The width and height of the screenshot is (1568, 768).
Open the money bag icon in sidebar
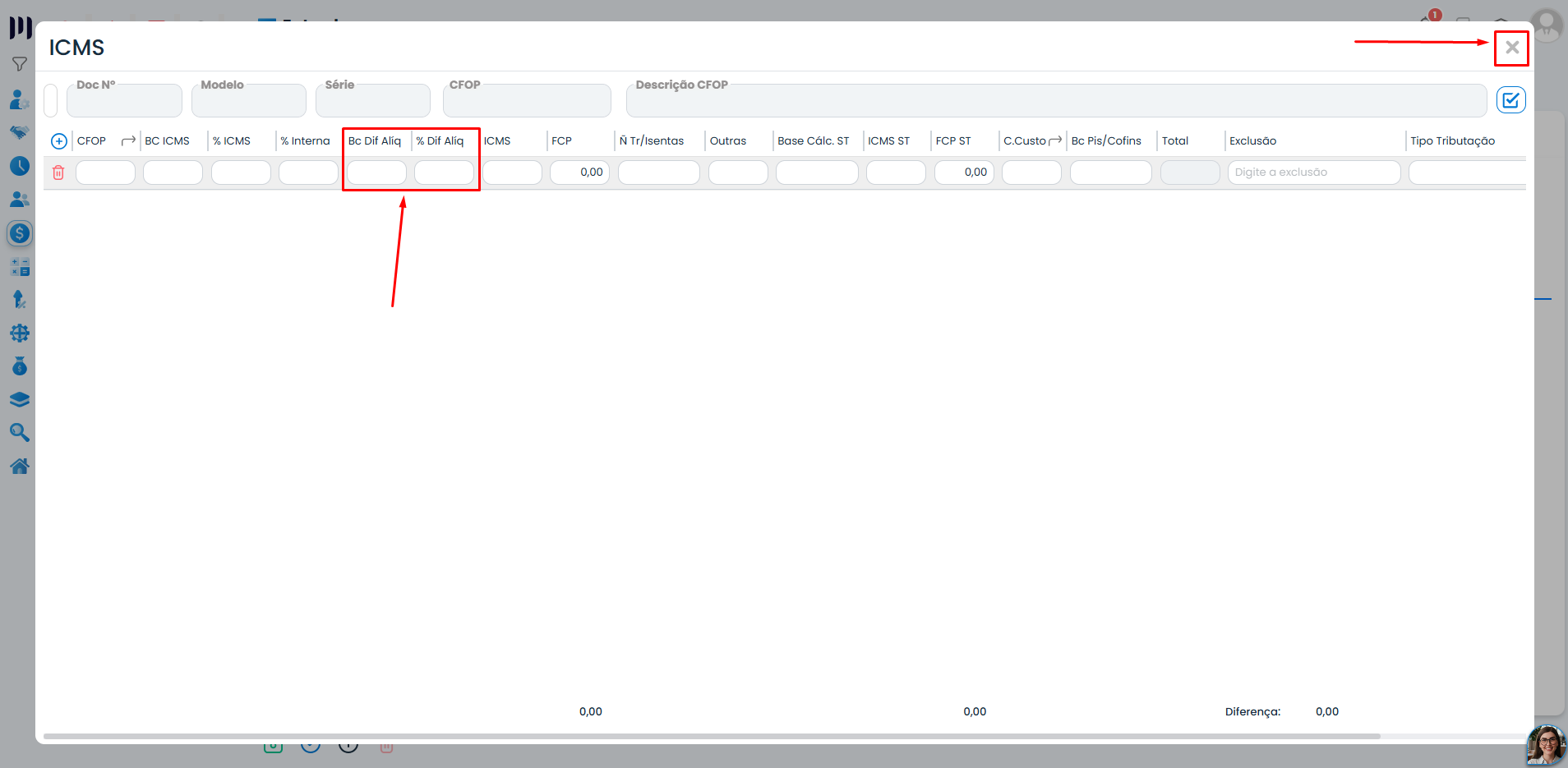tap(20, 366)
